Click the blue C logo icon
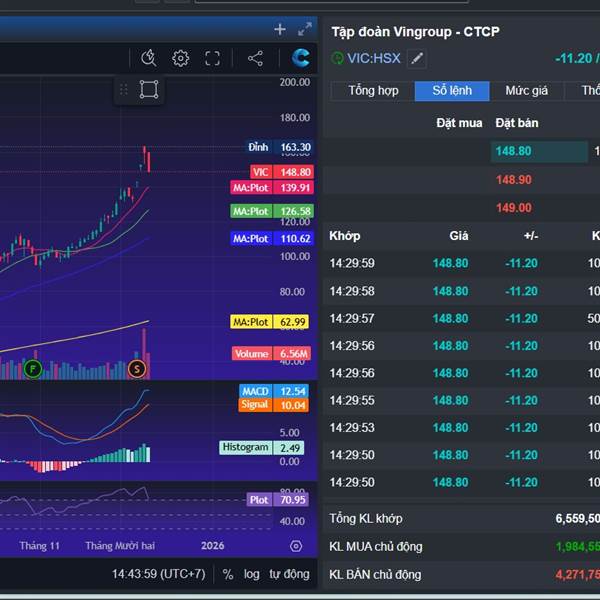Viewport: 600px width, 600px height. tap(300, 58)
